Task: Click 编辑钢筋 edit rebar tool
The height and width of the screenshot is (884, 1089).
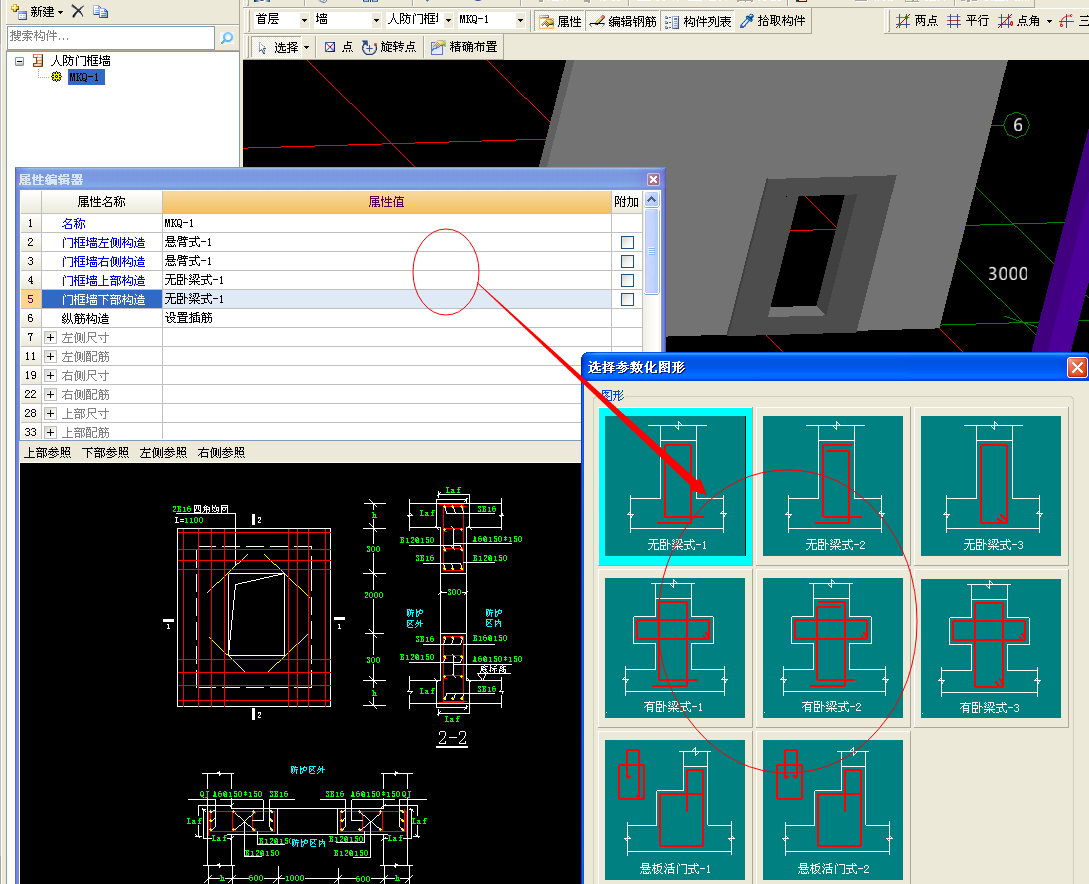Action: point(623,22)
